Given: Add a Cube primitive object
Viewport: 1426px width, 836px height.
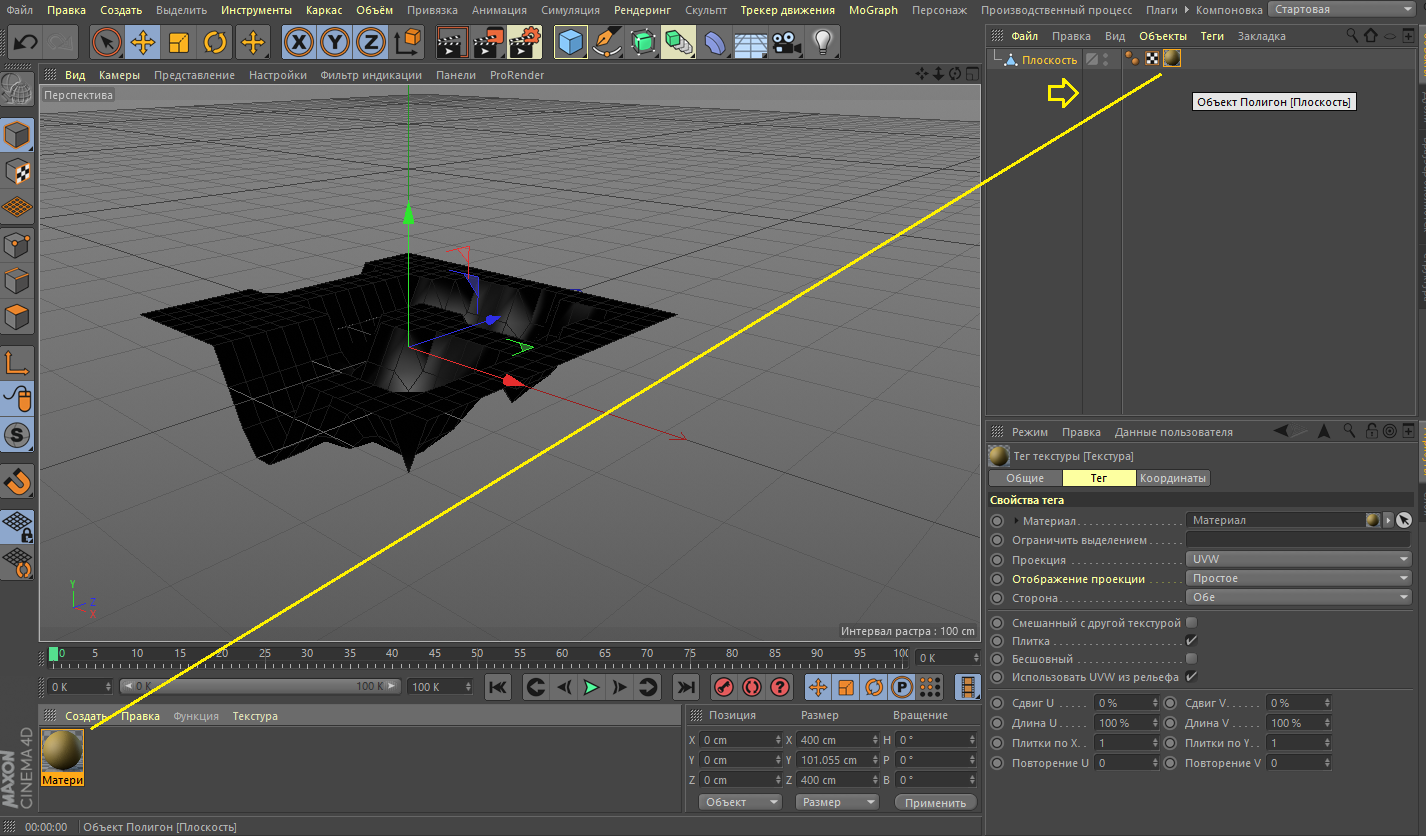Looking at the screenshot, I should [x=570, y=42].
